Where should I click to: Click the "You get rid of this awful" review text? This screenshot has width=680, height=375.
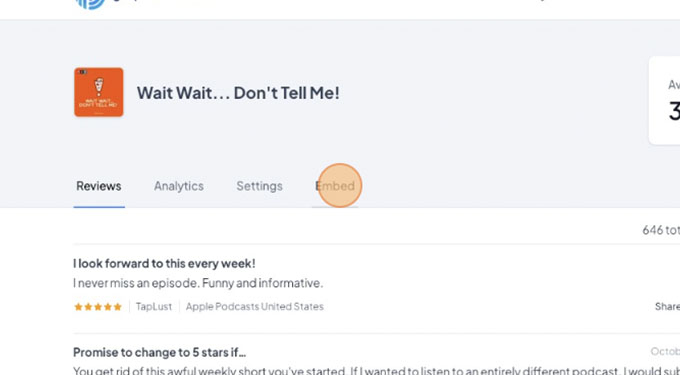[376, 370]
